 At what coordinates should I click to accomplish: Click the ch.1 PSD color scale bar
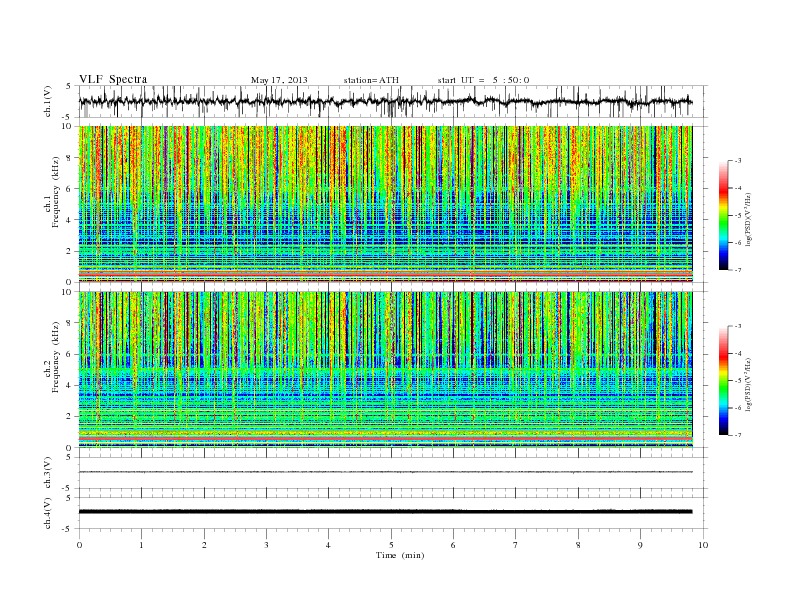click(x=724, y=215)
